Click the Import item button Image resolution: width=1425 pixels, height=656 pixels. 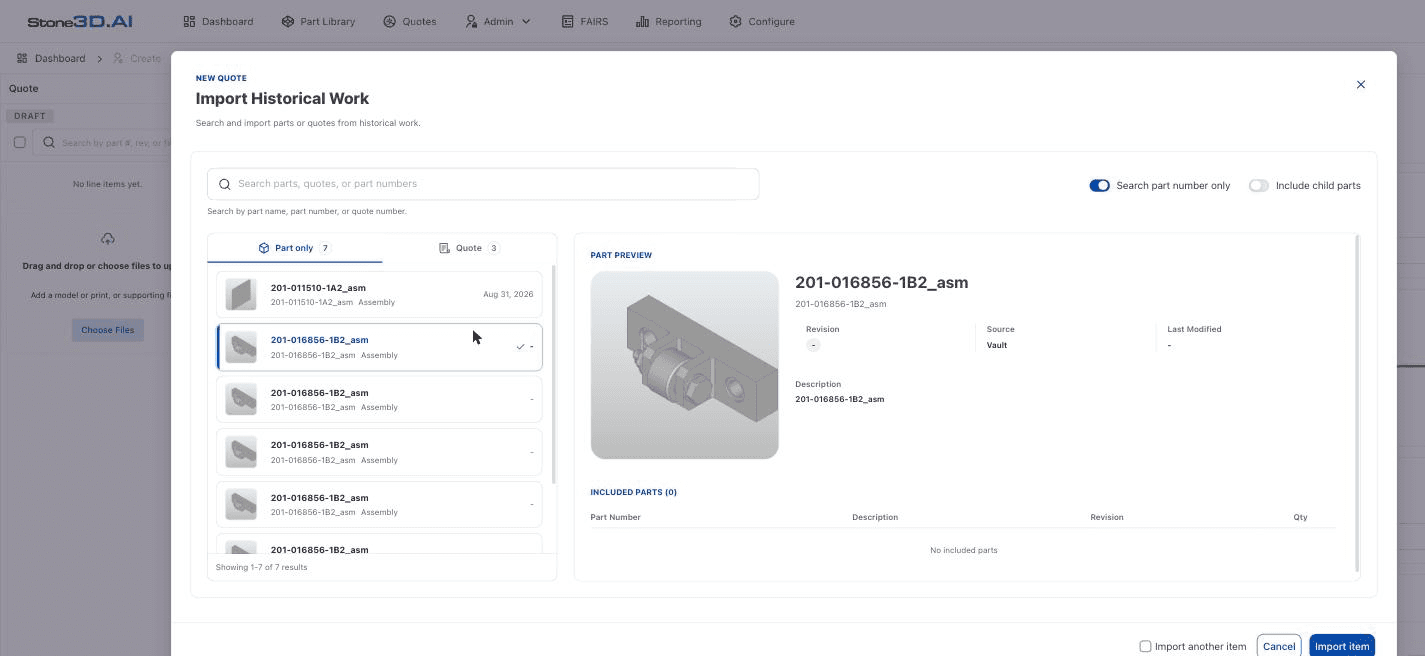pyautogui.click(x=1342, y=646)
